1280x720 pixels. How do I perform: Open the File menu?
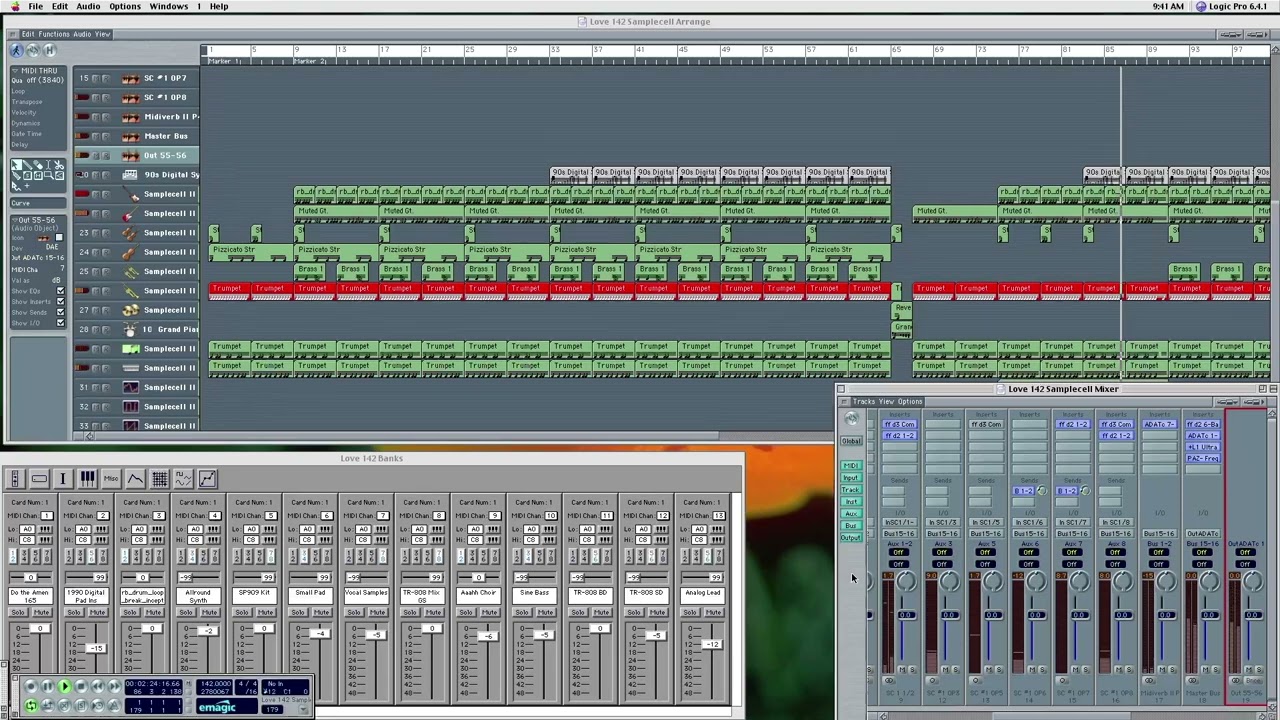point(35,6)
